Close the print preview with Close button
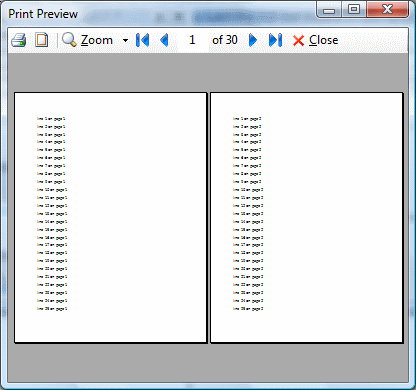 coord(315,40)
